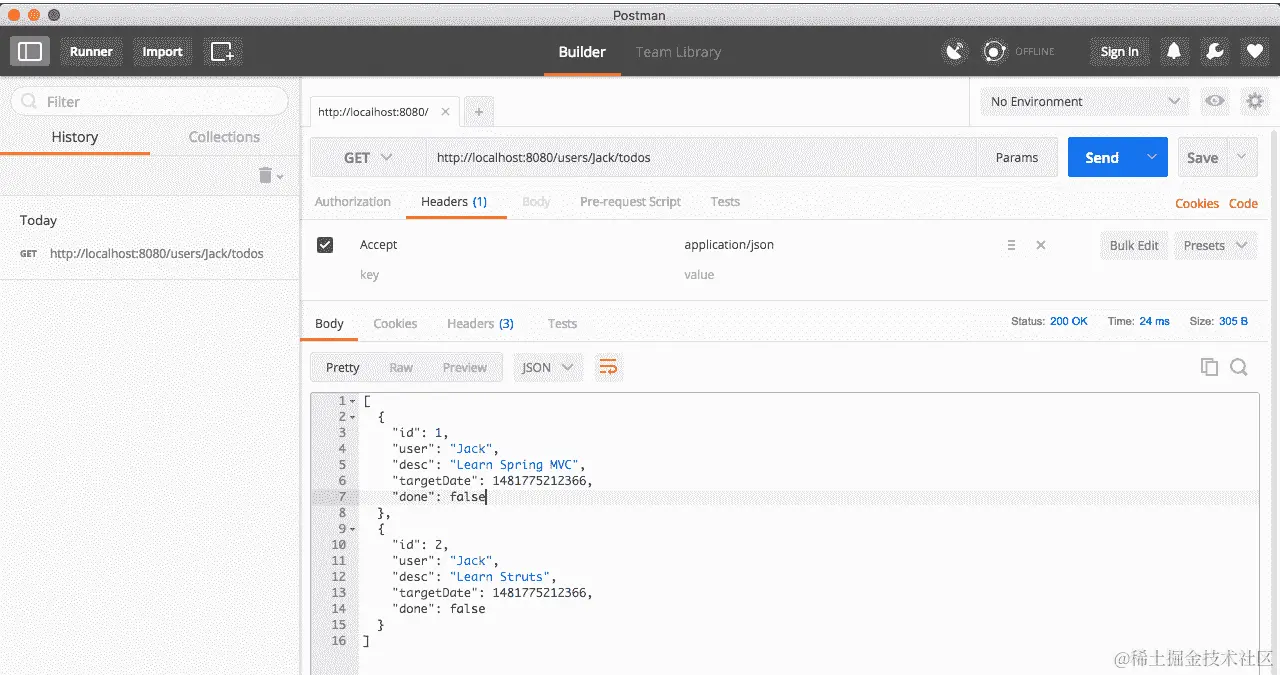Open the Authorization request tab
The width and height of the screenshot is (1280, 675).
tap(353, 201)
